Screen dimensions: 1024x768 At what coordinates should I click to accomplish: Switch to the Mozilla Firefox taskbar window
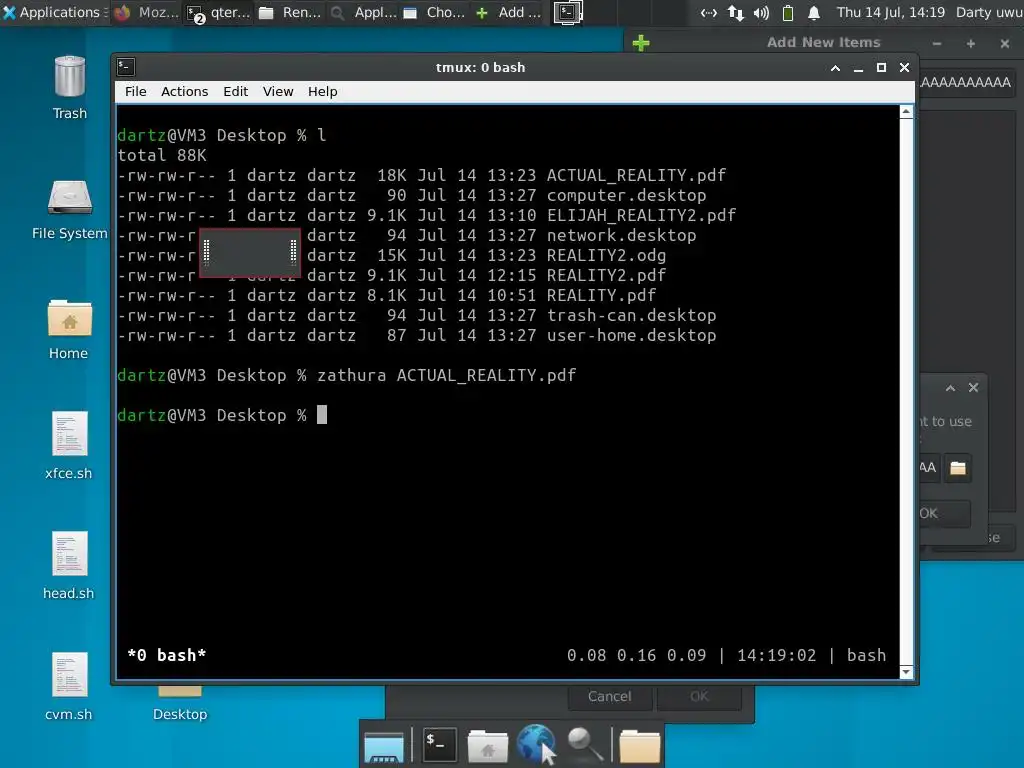click(x=146, y=12)
